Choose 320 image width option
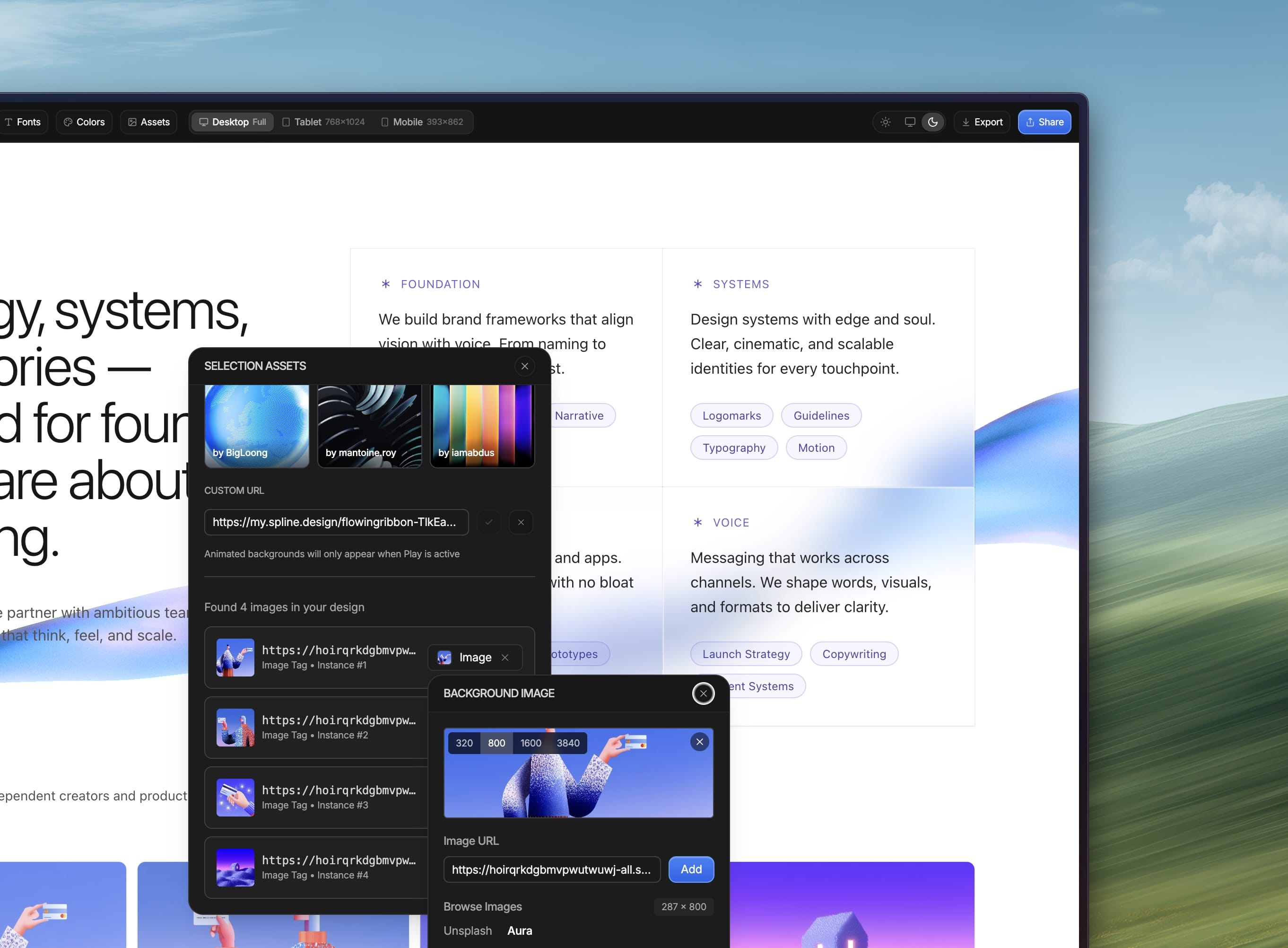1288x948 pixels. point(464,743)
